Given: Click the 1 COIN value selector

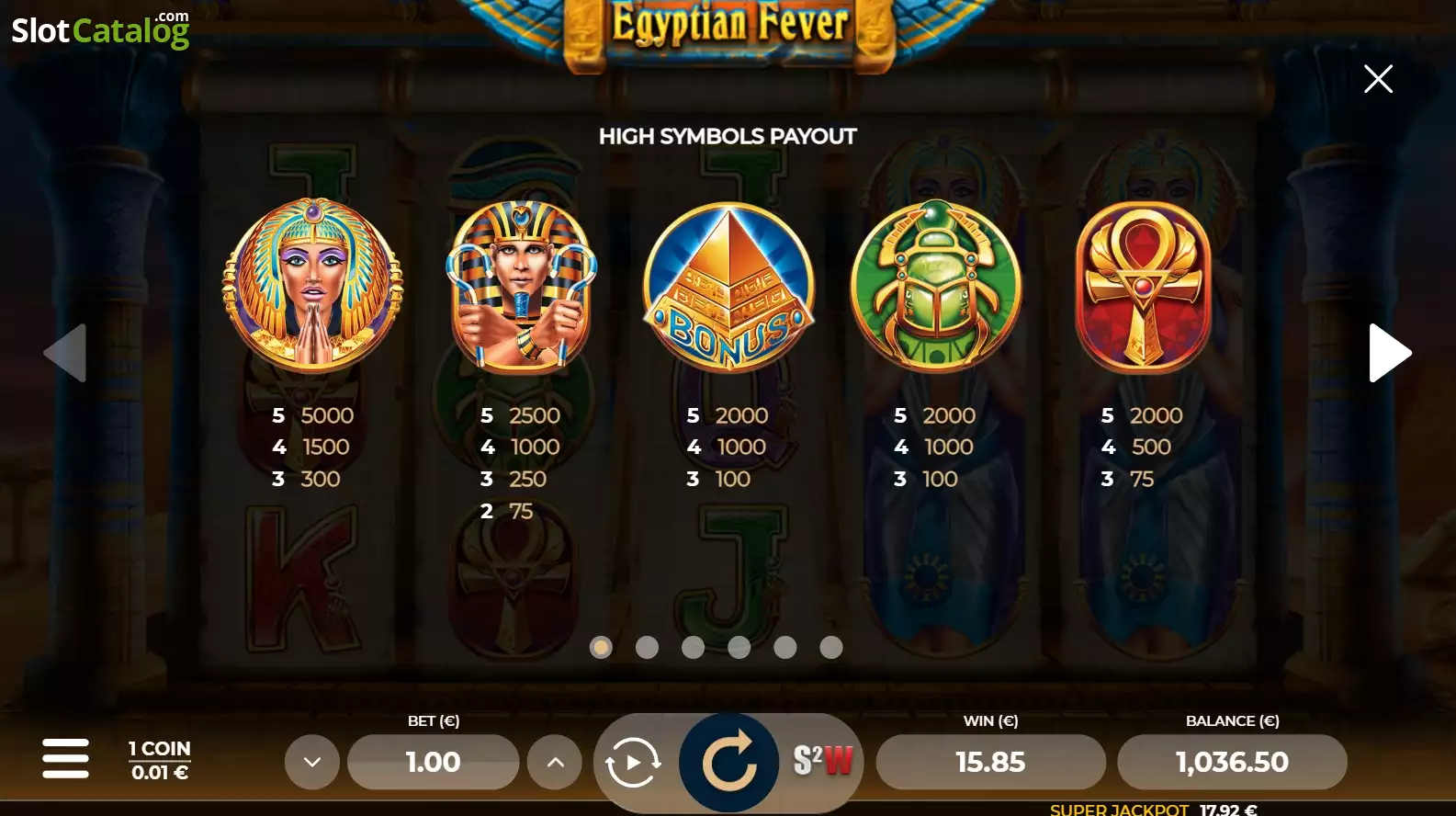Looking at the screenshot, I should click(159, 760).
